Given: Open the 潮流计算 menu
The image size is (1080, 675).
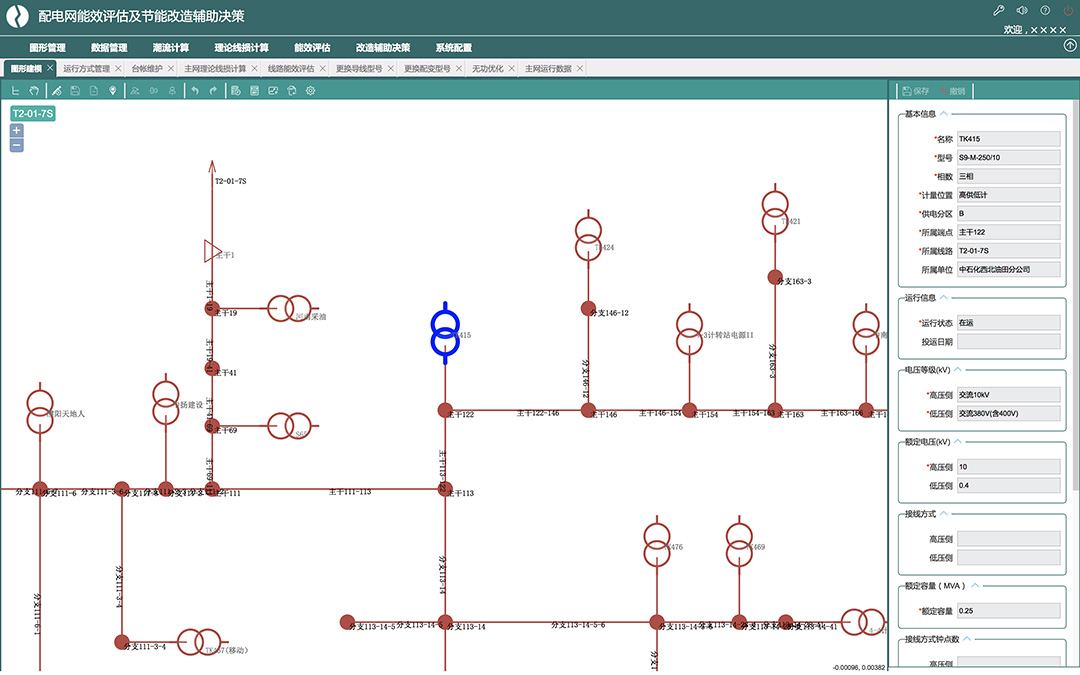Looking at the screenshot, I should [x=171, y=47].
